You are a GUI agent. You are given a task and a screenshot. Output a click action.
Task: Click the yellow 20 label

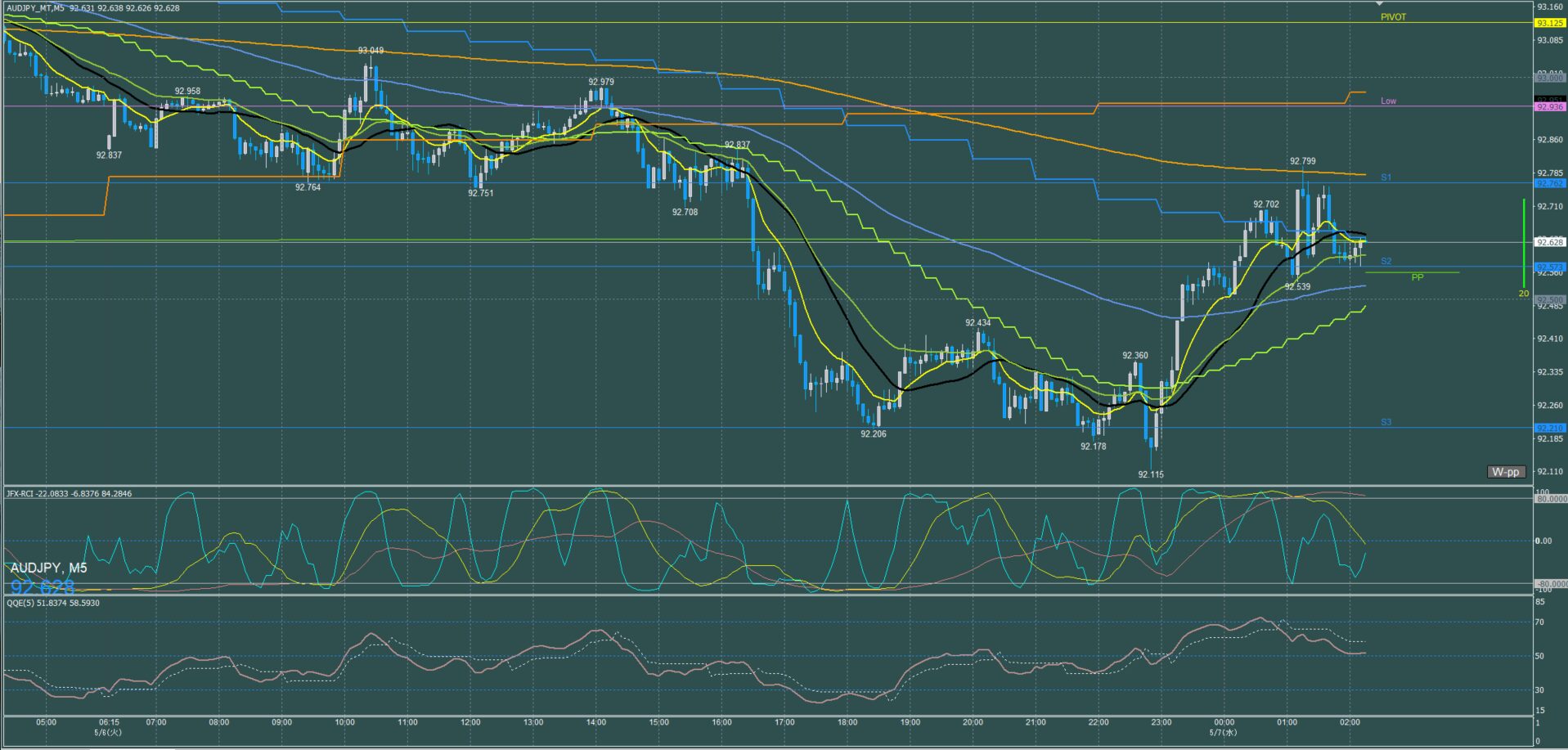(1524, 294)
